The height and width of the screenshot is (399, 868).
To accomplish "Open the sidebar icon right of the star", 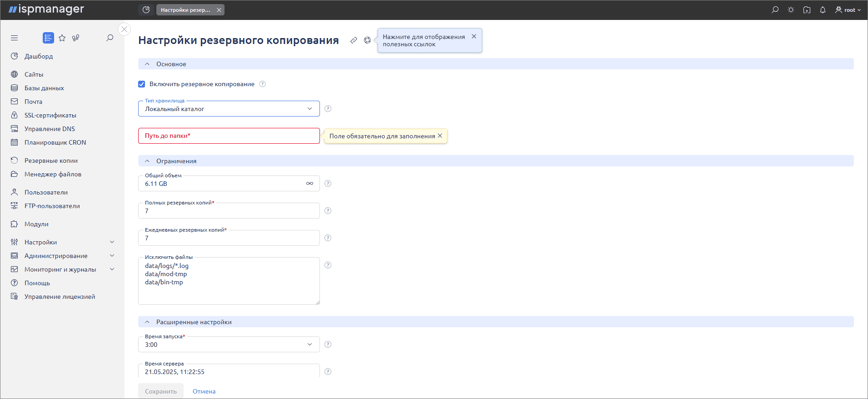I will tap(76, 38).
